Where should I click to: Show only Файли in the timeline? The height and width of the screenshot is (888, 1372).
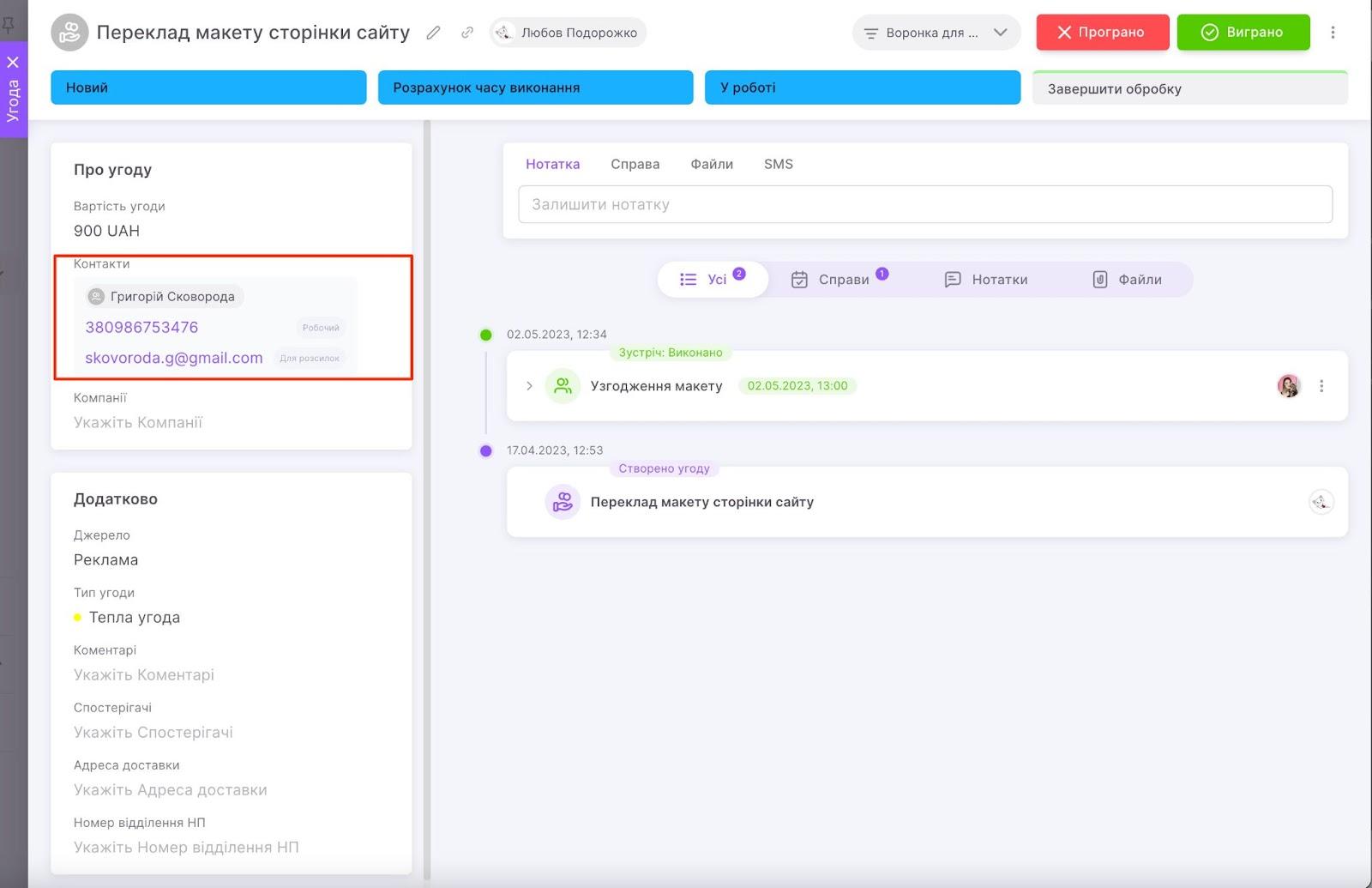point(1128,280)
